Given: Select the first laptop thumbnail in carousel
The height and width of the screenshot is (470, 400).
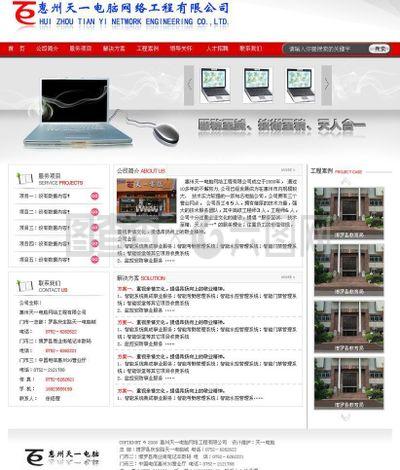Looking at the screenshot, I should [215, 85].
